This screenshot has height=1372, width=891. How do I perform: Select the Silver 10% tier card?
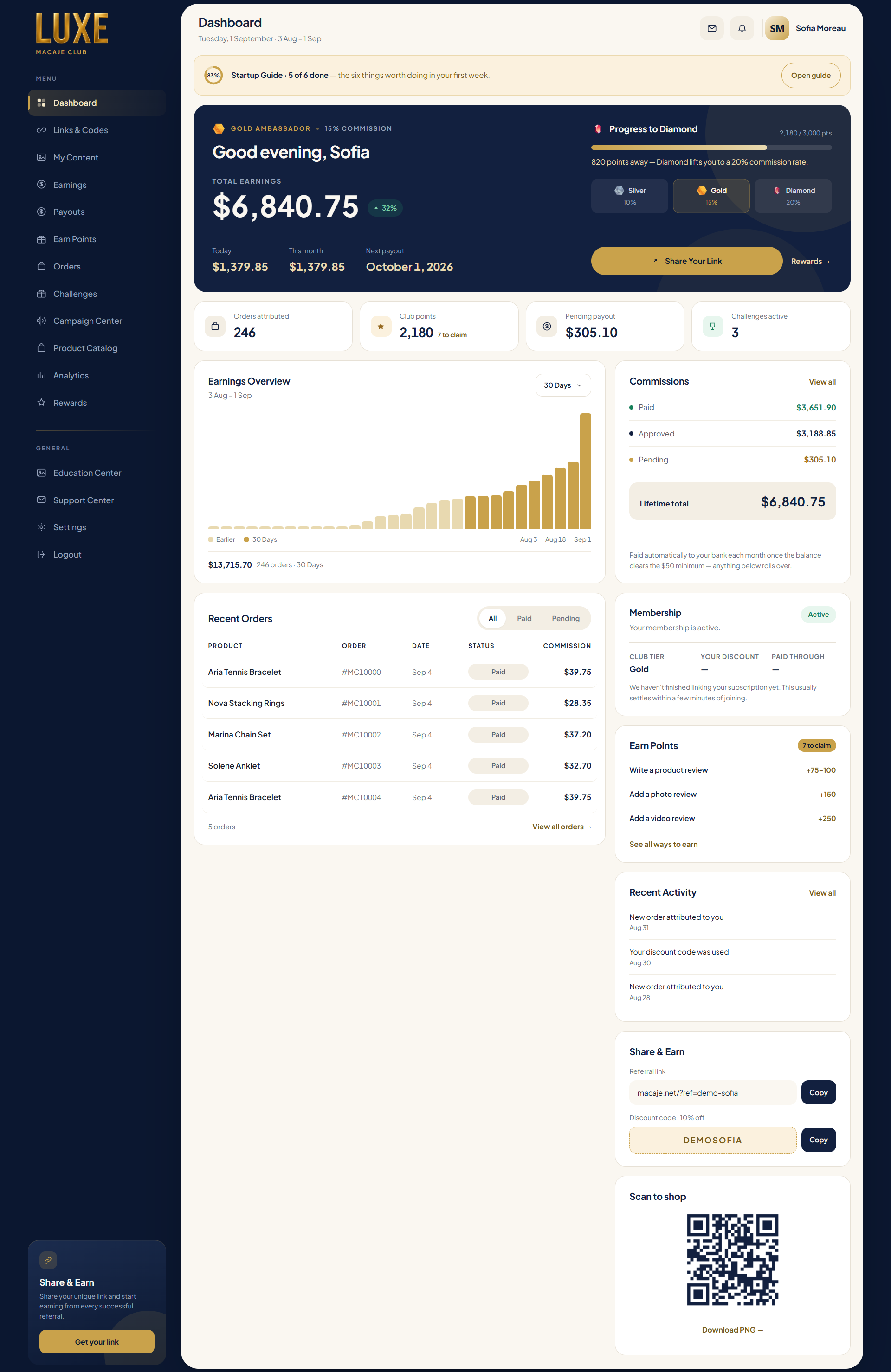(x=629, y=196)
